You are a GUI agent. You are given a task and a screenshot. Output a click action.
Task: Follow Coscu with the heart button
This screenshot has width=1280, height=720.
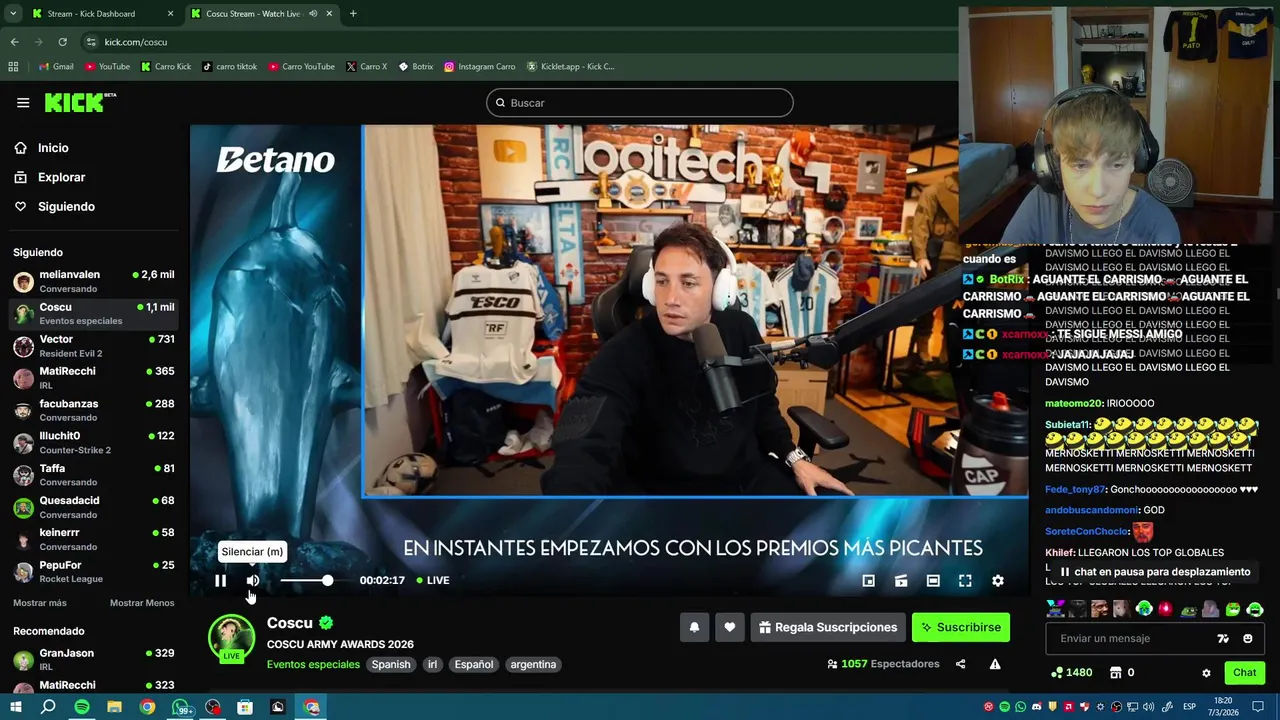[x=729, y=627]
